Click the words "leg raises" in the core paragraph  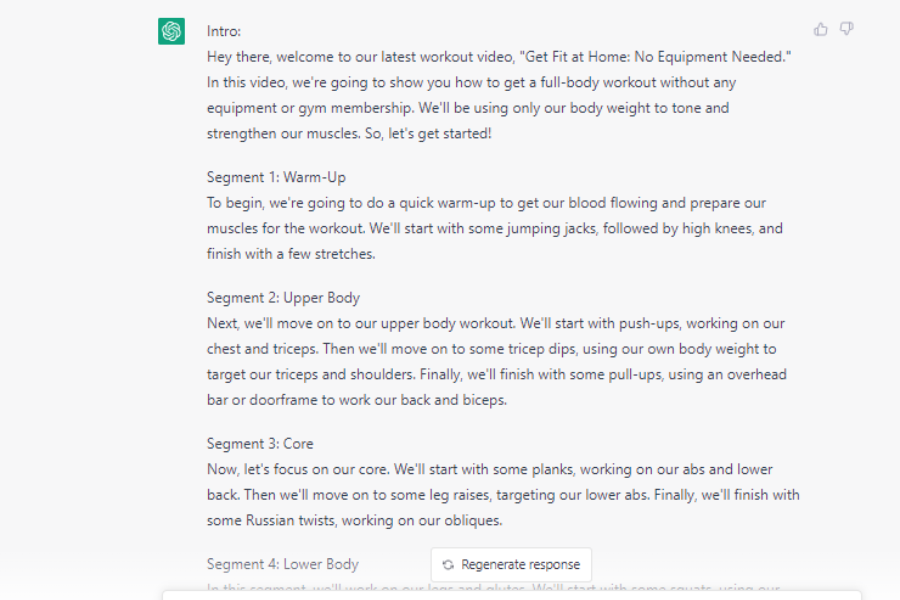459,495
